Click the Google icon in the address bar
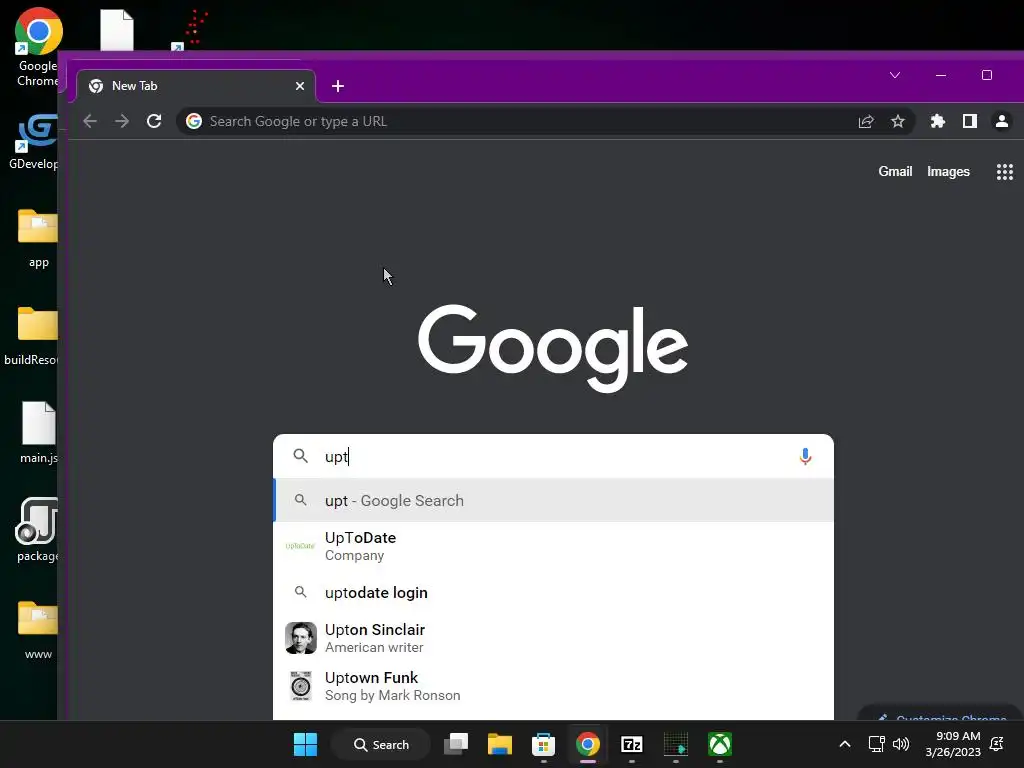 194,121
